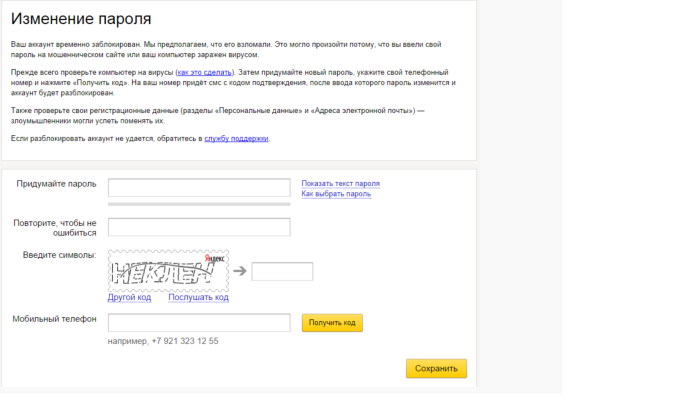The height and width of the screenshot is (400, 680).
Task: Play audio captcha with 'Послушать код'
Action: (198, 297)
